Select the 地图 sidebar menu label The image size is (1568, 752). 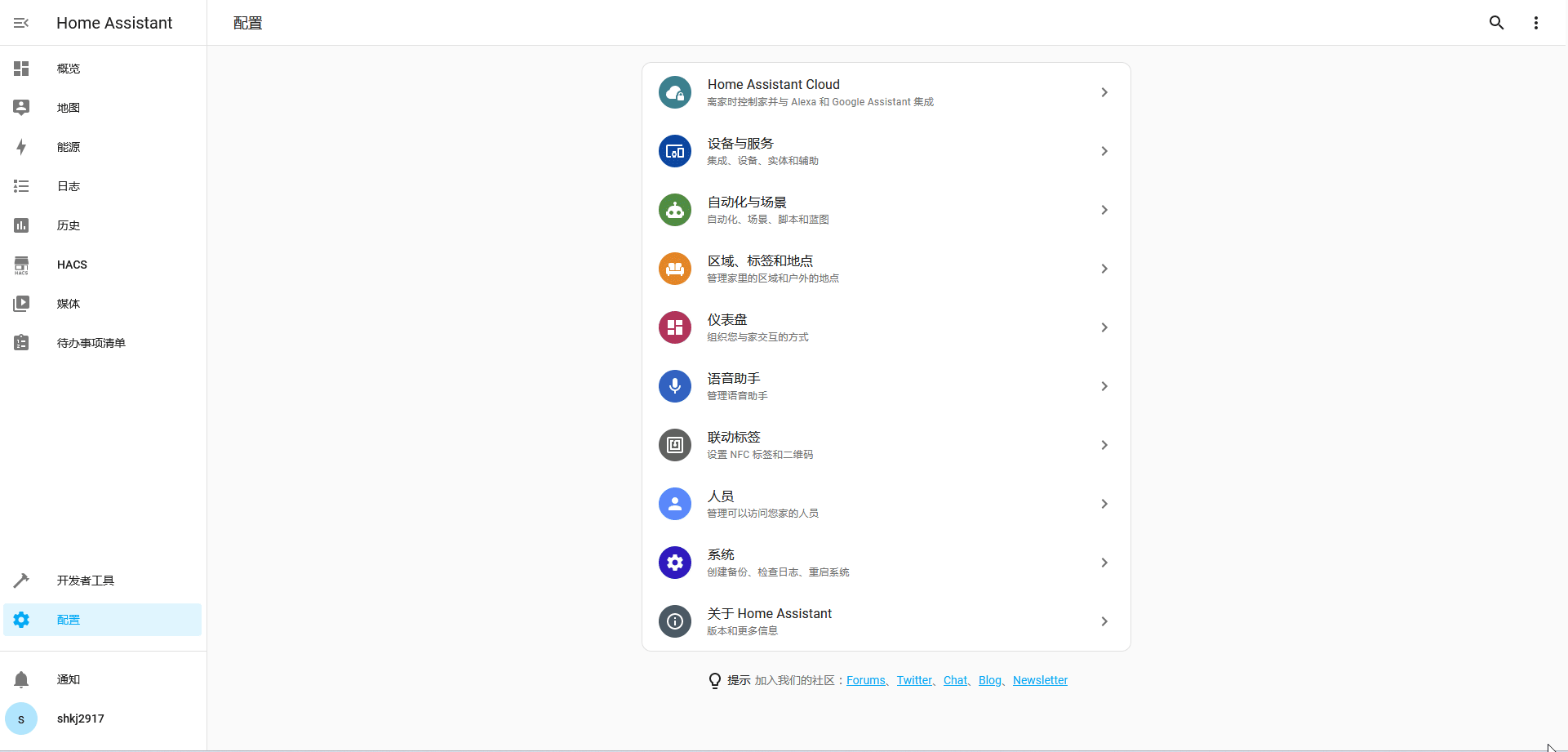pos(69,108)
